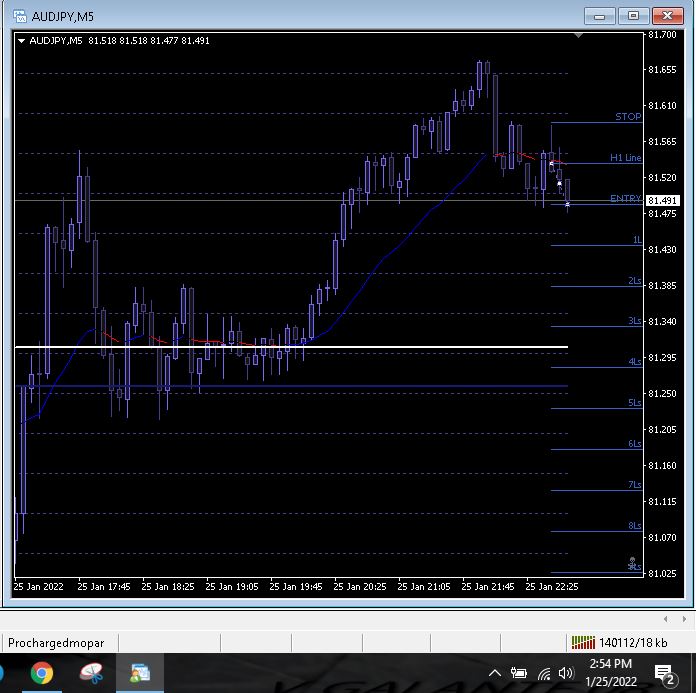Open the AUDJPY,M5 chart dropdown triangle
This screenshot has height=693, width=696.
point(21,41)
